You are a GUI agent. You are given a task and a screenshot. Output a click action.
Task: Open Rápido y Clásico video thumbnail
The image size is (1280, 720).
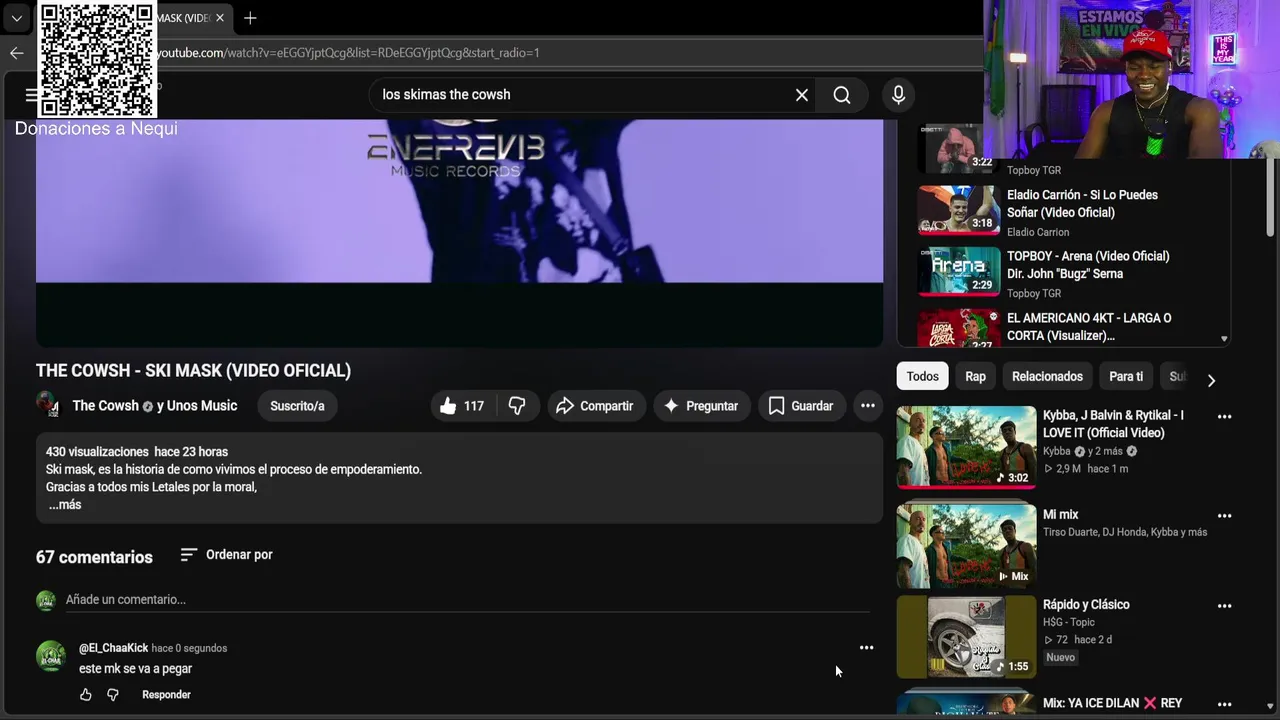point(966,637)
